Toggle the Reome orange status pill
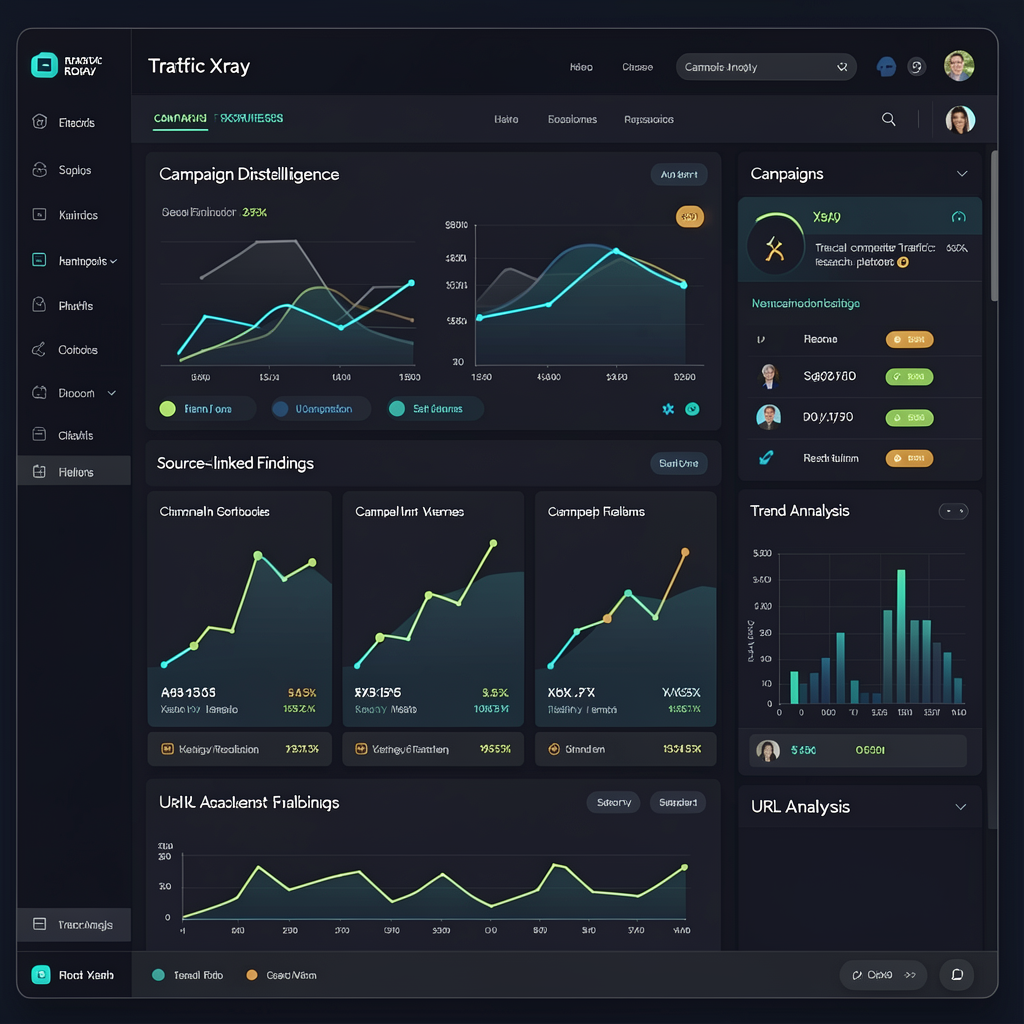Screen dimensions: 1024x1024 point(909,340)
